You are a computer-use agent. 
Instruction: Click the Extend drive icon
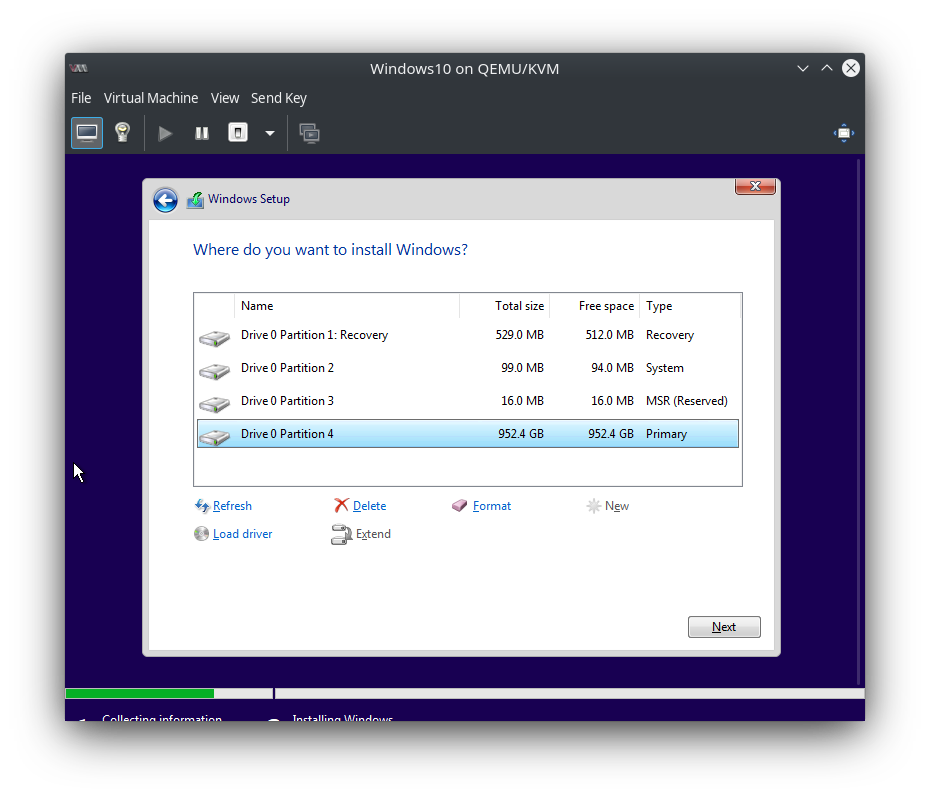[341, 534]
